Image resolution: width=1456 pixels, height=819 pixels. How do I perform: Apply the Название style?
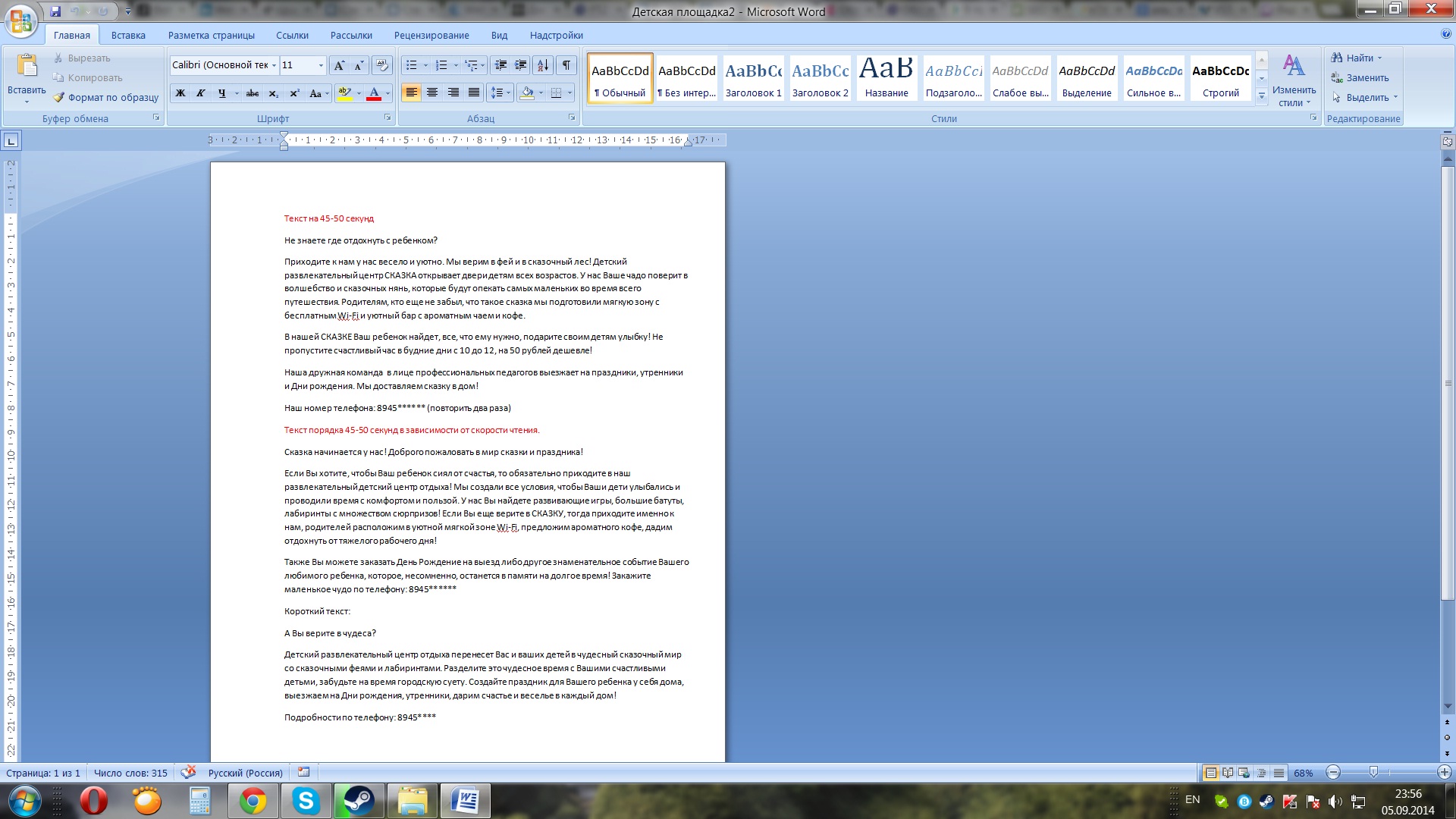pyautogui.click(x=886, y=78)
